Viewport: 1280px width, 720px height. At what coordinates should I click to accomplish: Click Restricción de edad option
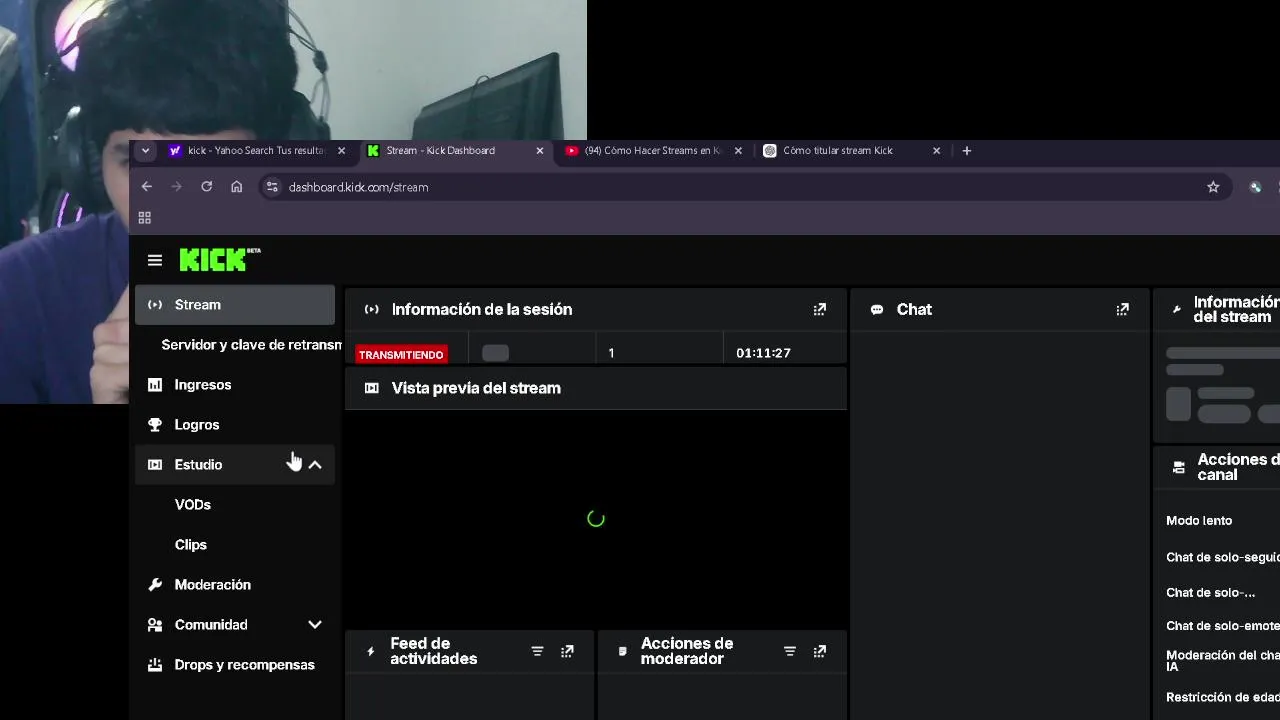1223,698
